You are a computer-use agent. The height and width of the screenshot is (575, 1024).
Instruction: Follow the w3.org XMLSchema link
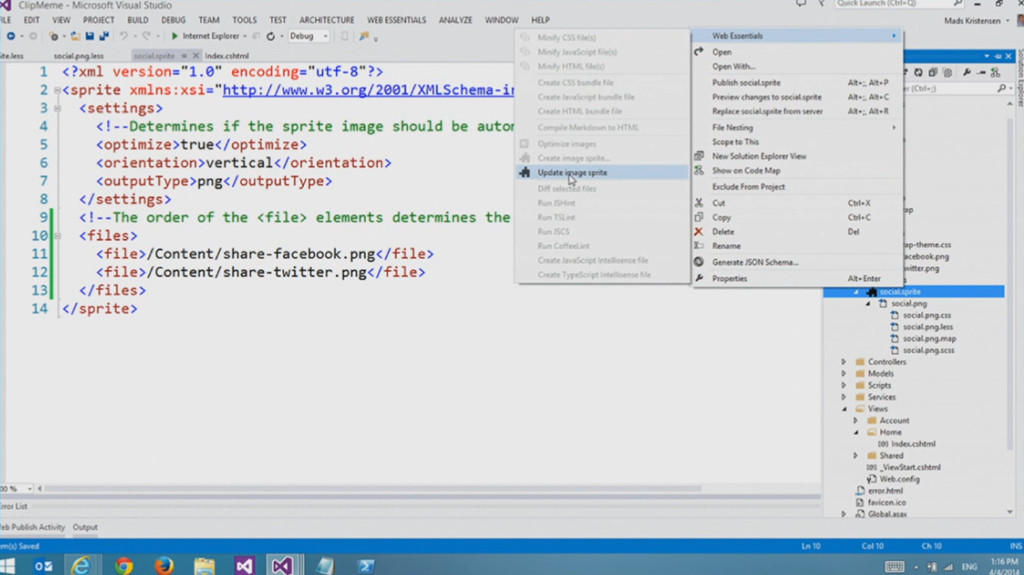(x=368, y=90)
